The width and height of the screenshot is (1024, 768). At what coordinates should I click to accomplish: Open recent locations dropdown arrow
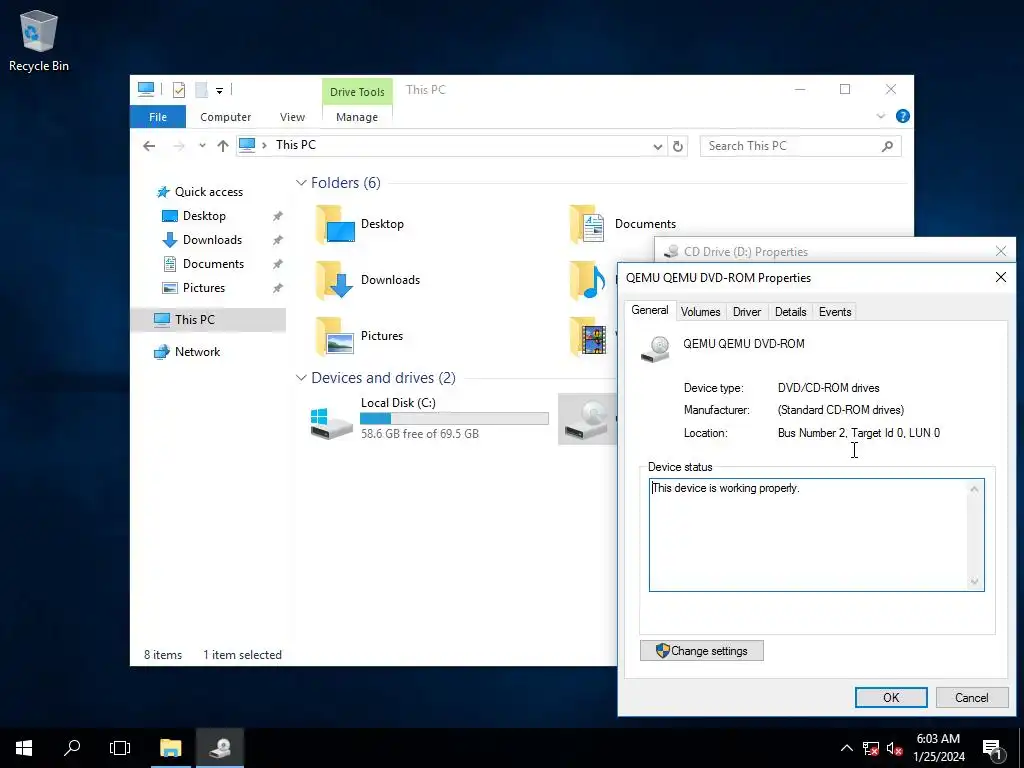tap(202, 146)
